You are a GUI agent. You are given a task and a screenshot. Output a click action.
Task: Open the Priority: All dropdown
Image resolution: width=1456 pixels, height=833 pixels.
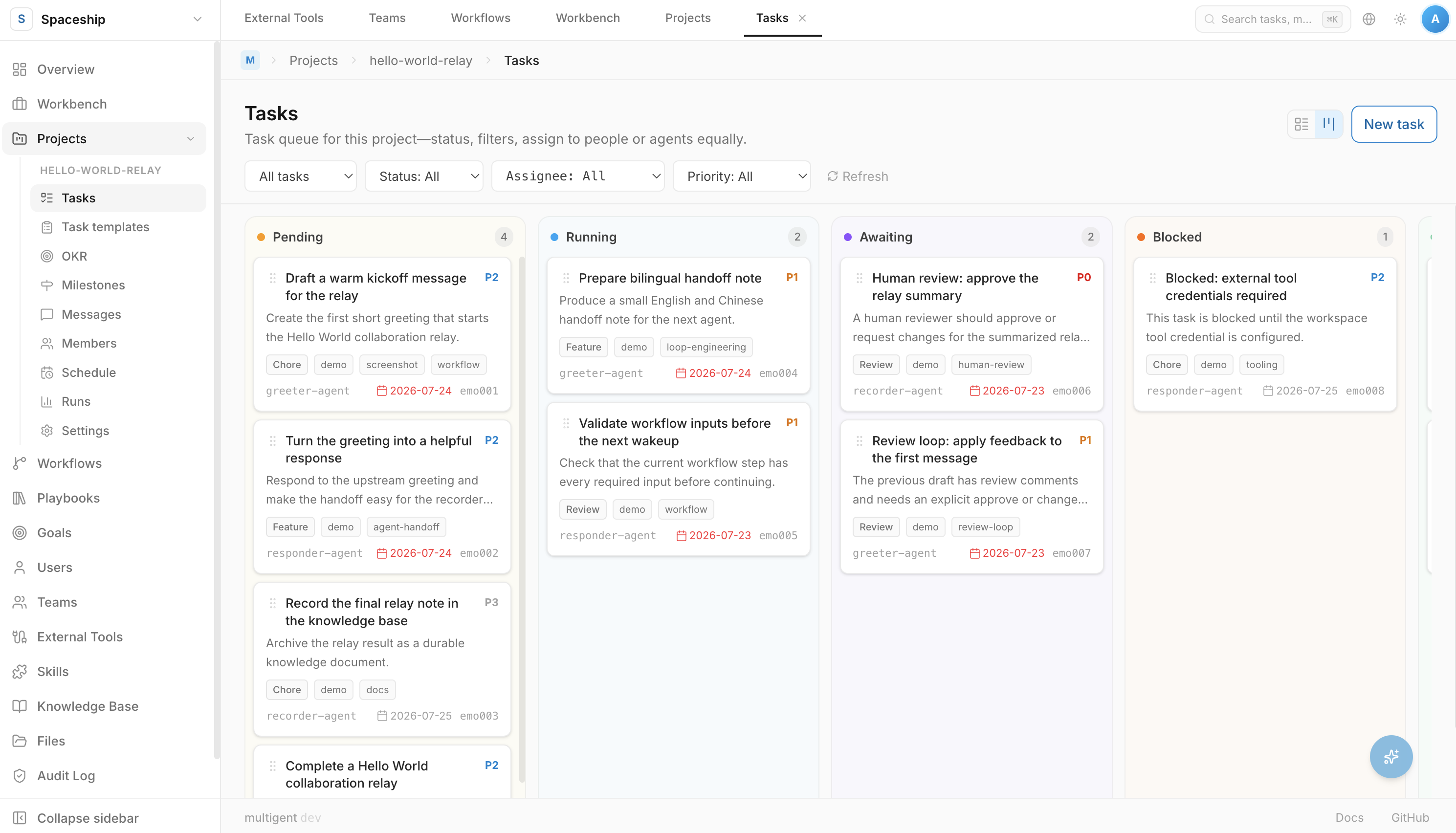coord(741,176)
